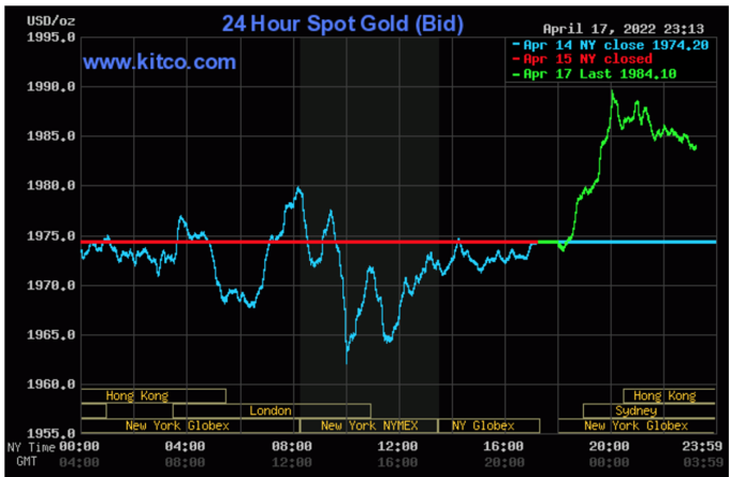Click the London session bar
This screenshot has height=477, width=730.
click(272, 411)
